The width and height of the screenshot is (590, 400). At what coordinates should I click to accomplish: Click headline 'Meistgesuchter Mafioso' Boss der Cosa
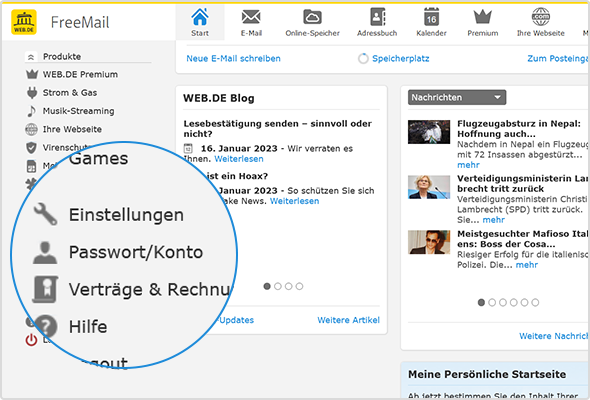click(523, 239)
